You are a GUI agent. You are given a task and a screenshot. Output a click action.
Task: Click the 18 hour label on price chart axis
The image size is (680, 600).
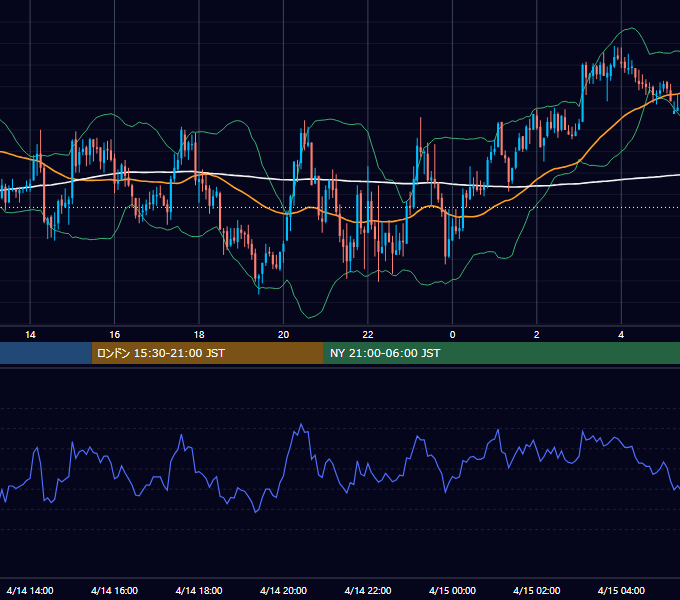pyautogui.click(x=199, y=335)
